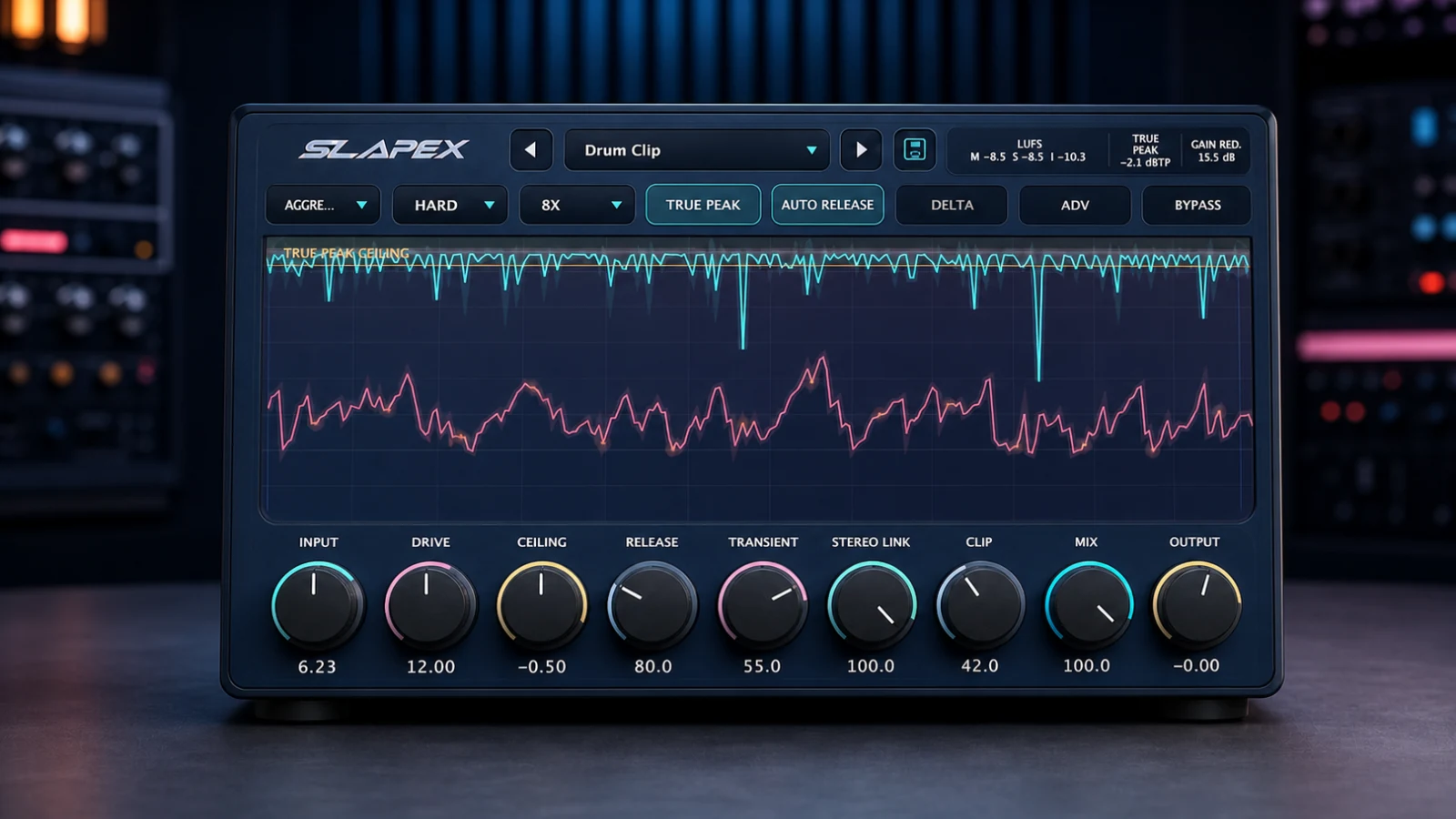Open the HARD clip type dropdown
This screenshot has height=819, width=1456.
coord(450,205)
